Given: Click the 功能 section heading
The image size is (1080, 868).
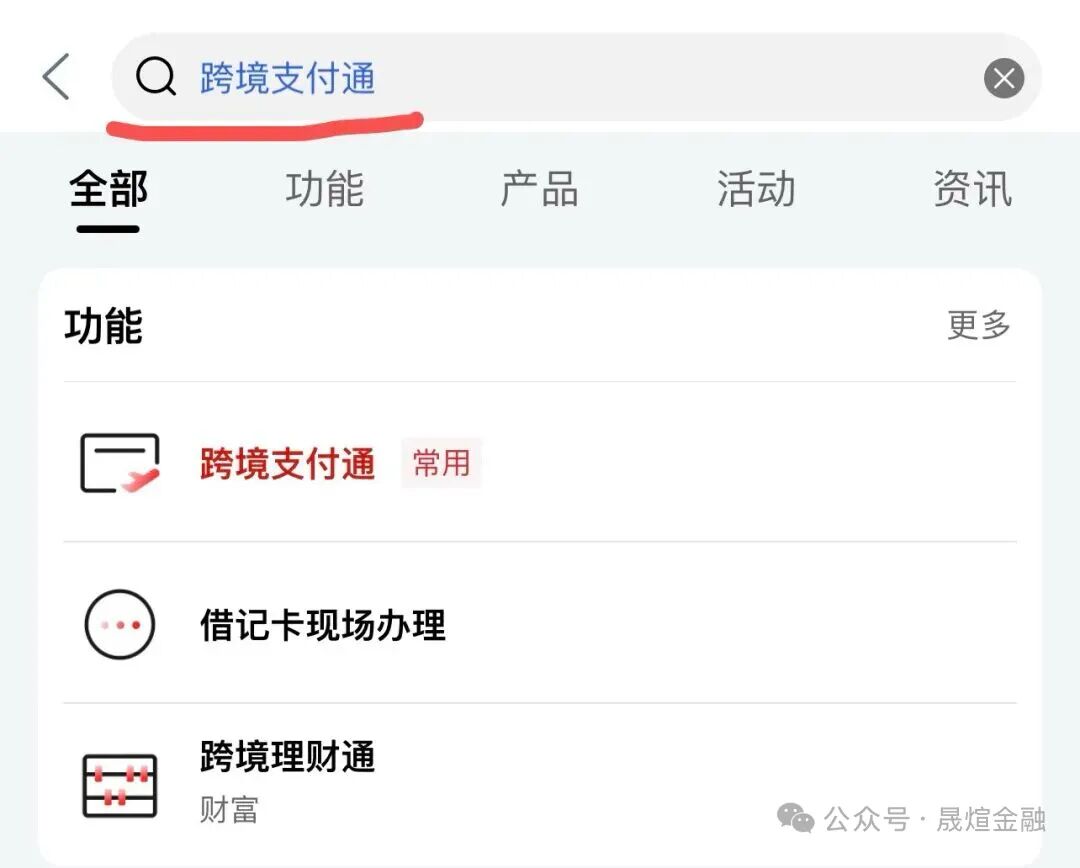Looking at the screenshot, I should (104, 327).
